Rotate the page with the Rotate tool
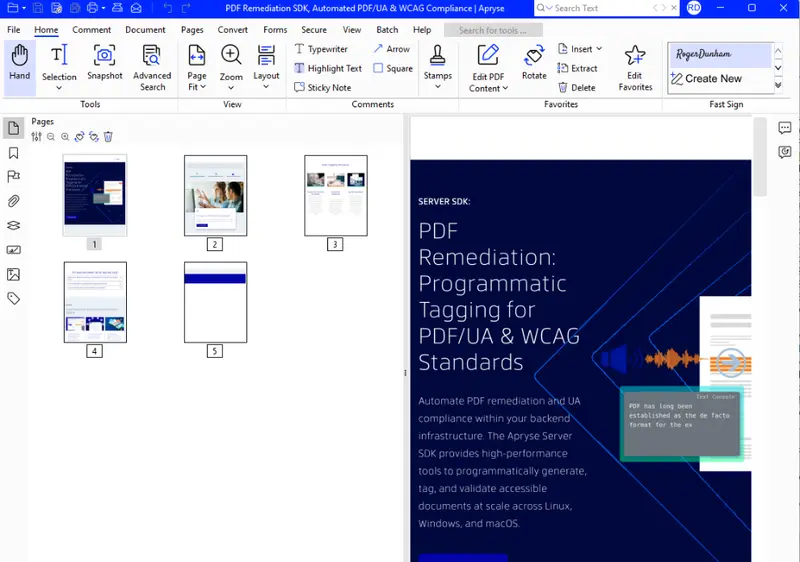Viewport: 800px width, 562px height. click(534, 63)
